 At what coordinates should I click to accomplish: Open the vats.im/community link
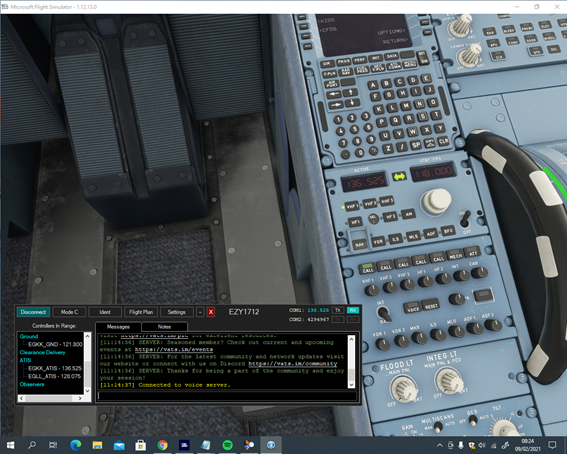(293, 364)
